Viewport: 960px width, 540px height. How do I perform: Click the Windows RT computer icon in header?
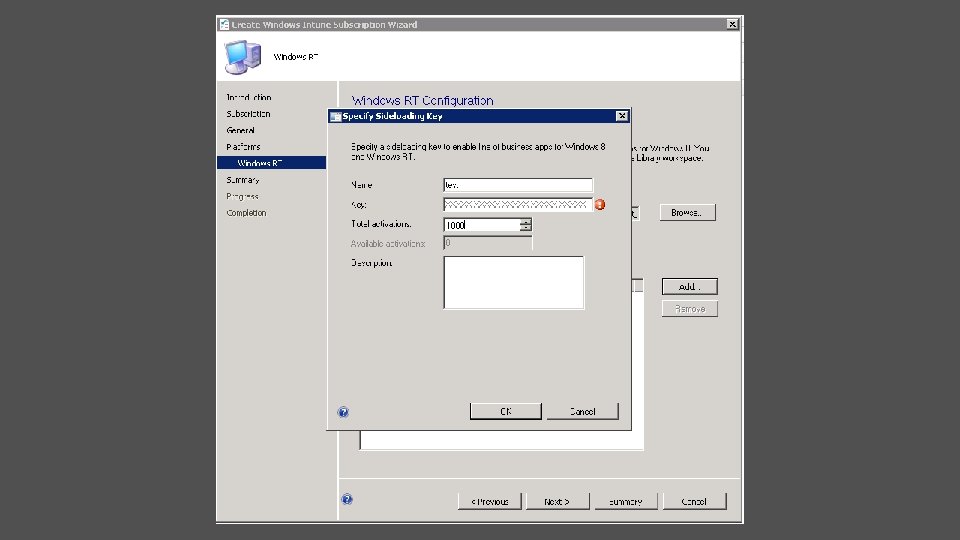(x=242, y=57)
